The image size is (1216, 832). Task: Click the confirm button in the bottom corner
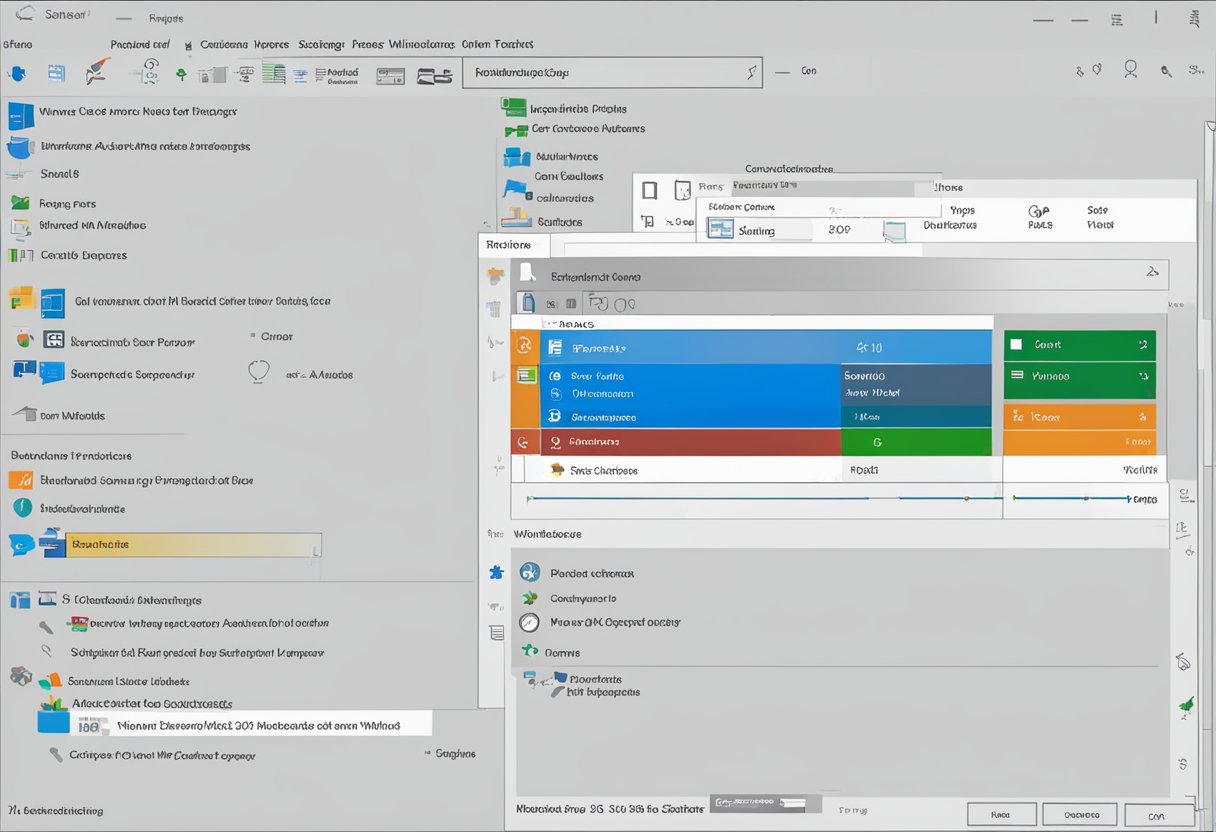pyautogui.click(x=1158, y=814)
